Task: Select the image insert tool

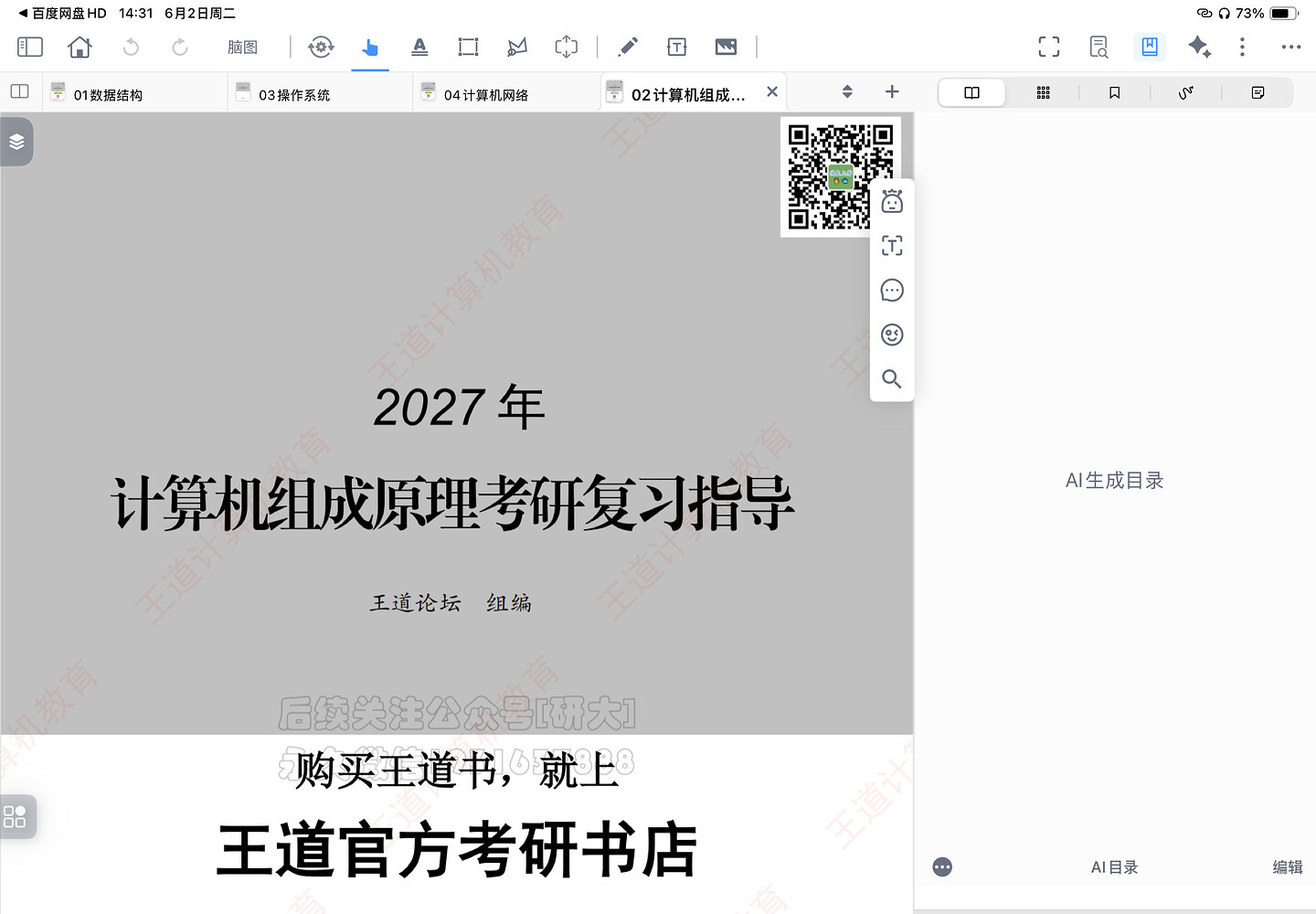Action: [727, 47]
